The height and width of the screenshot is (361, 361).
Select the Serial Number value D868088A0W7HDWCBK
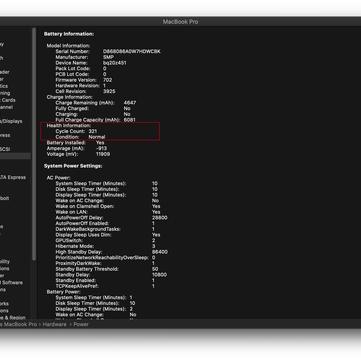pyautogui.click(x=131, y=52)
